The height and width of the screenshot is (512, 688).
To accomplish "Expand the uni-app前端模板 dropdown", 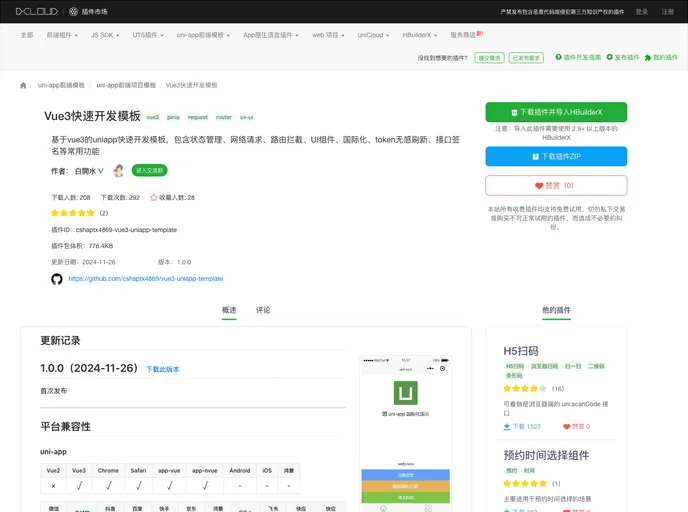I will tap(203, 35).
